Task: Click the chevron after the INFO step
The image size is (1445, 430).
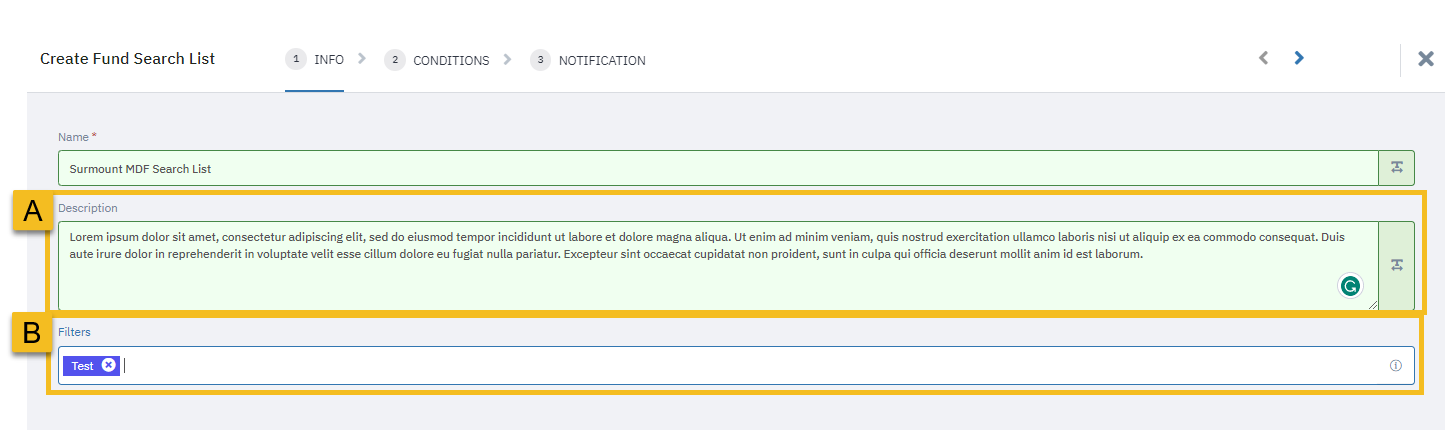Action: point(362,59)
